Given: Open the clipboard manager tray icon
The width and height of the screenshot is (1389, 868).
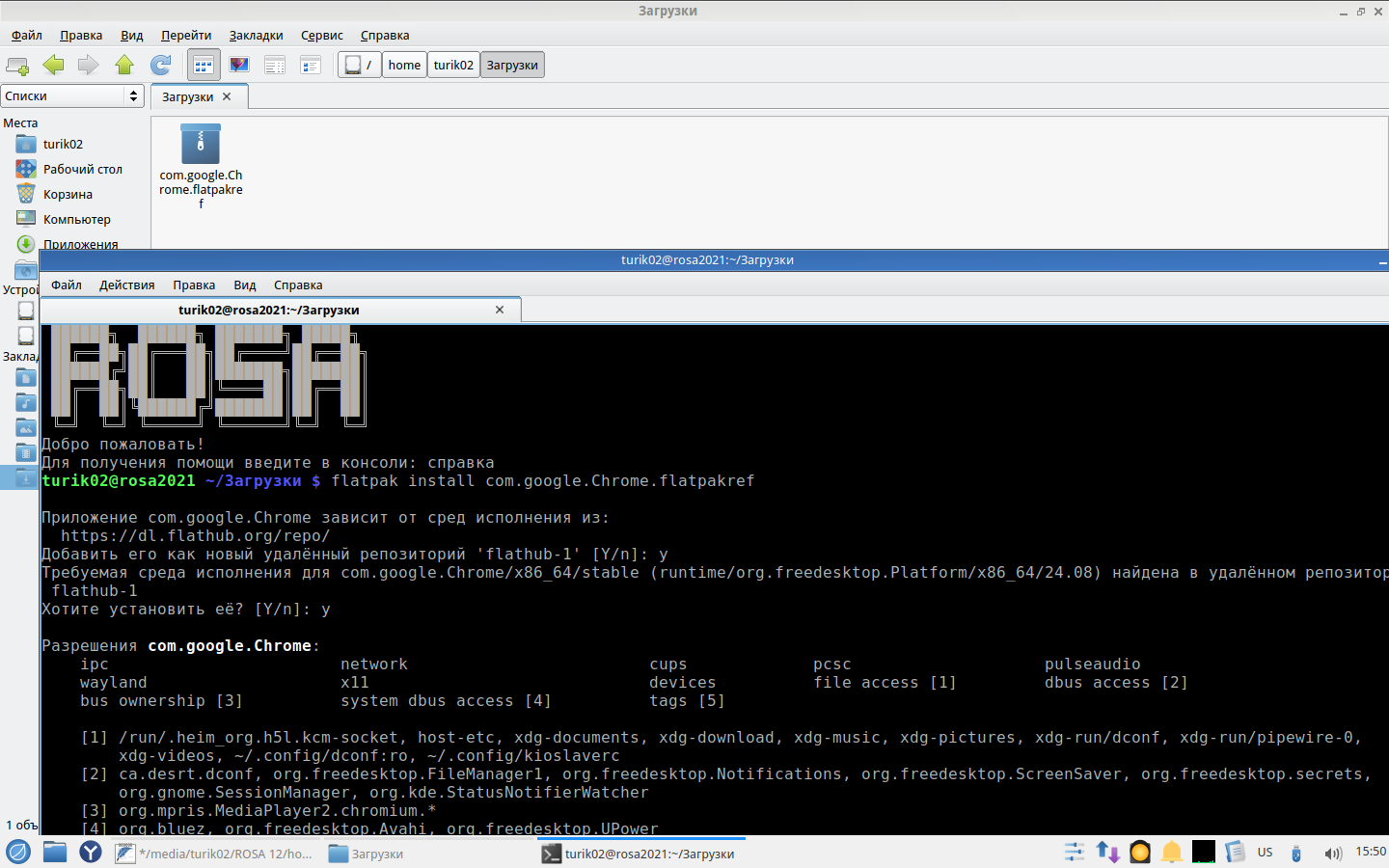Looking at the screenshot, I should point(1235,853).
